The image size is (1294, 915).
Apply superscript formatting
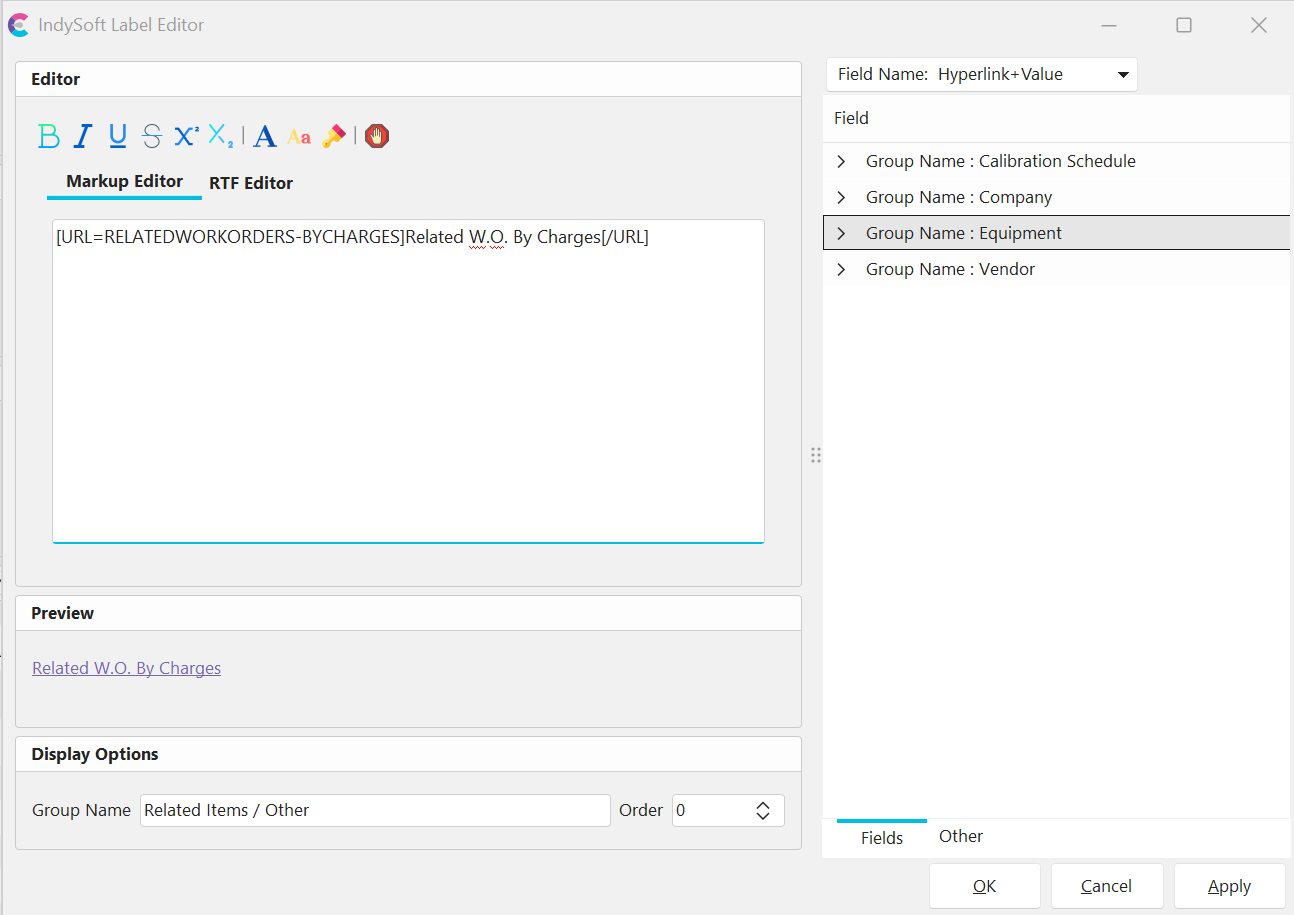(x=186, y=136)
